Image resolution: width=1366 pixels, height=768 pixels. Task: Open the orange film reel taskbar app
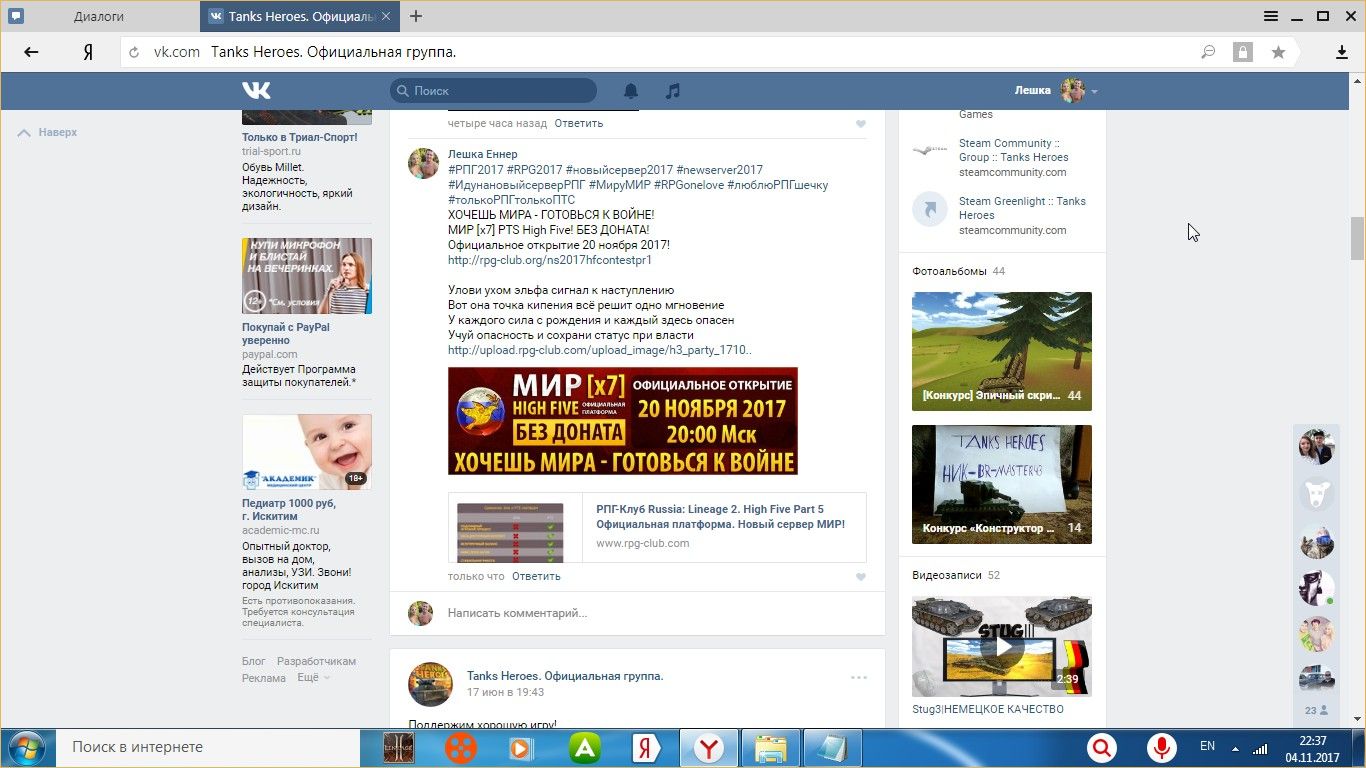(x=461, y=748)
